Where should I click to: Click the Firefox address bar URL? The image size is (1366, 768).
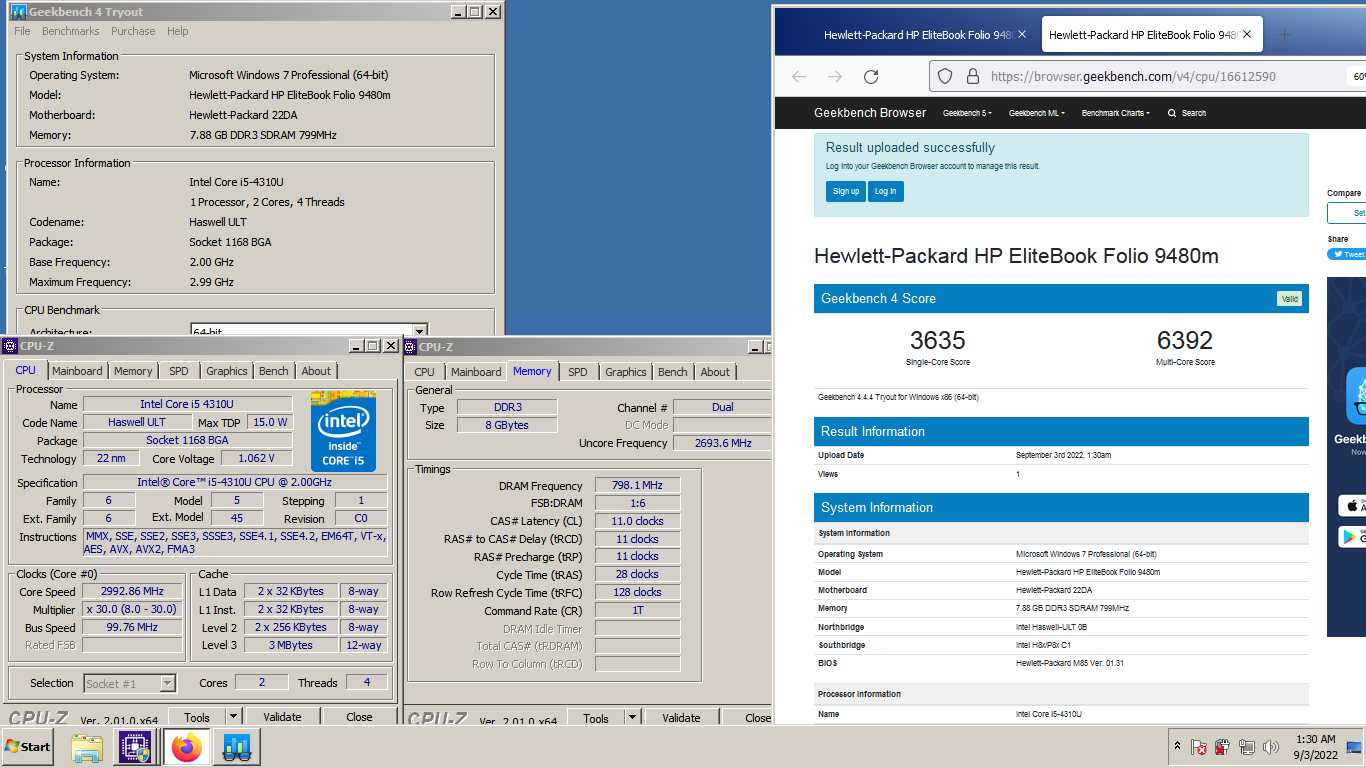pos(1133,76)
